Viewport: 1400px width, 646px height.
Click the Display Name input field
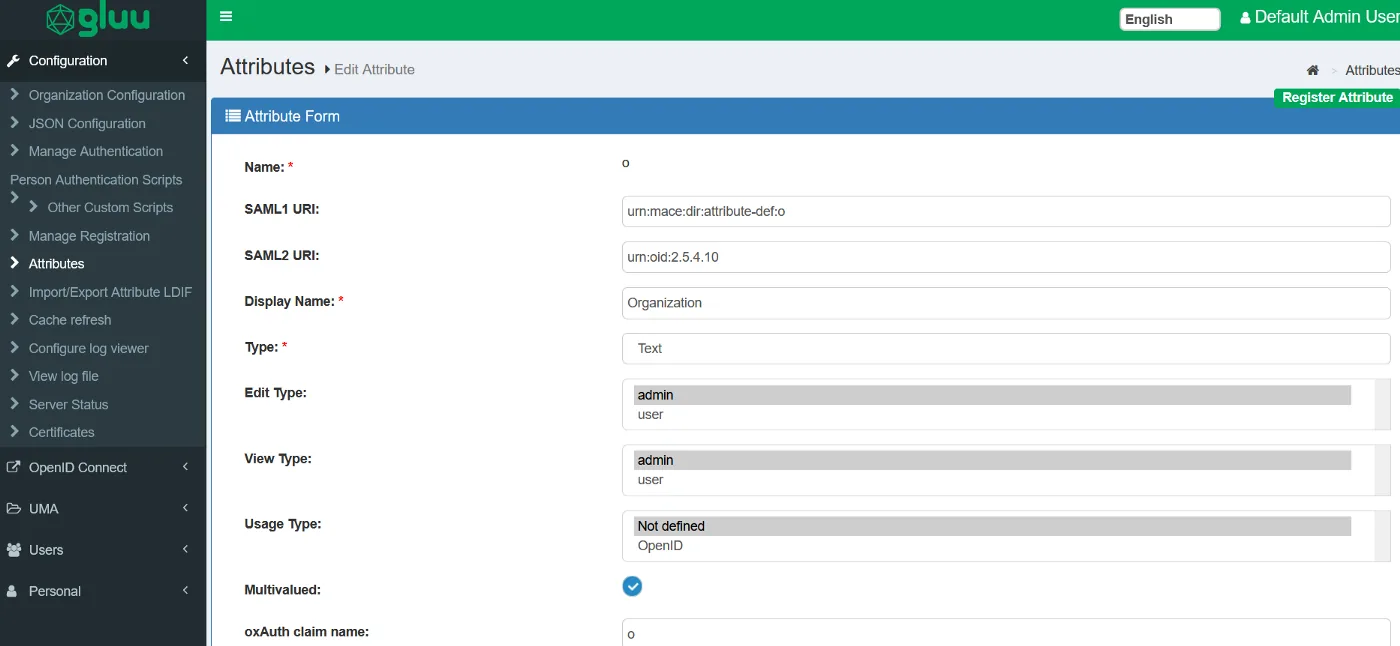1006,303
